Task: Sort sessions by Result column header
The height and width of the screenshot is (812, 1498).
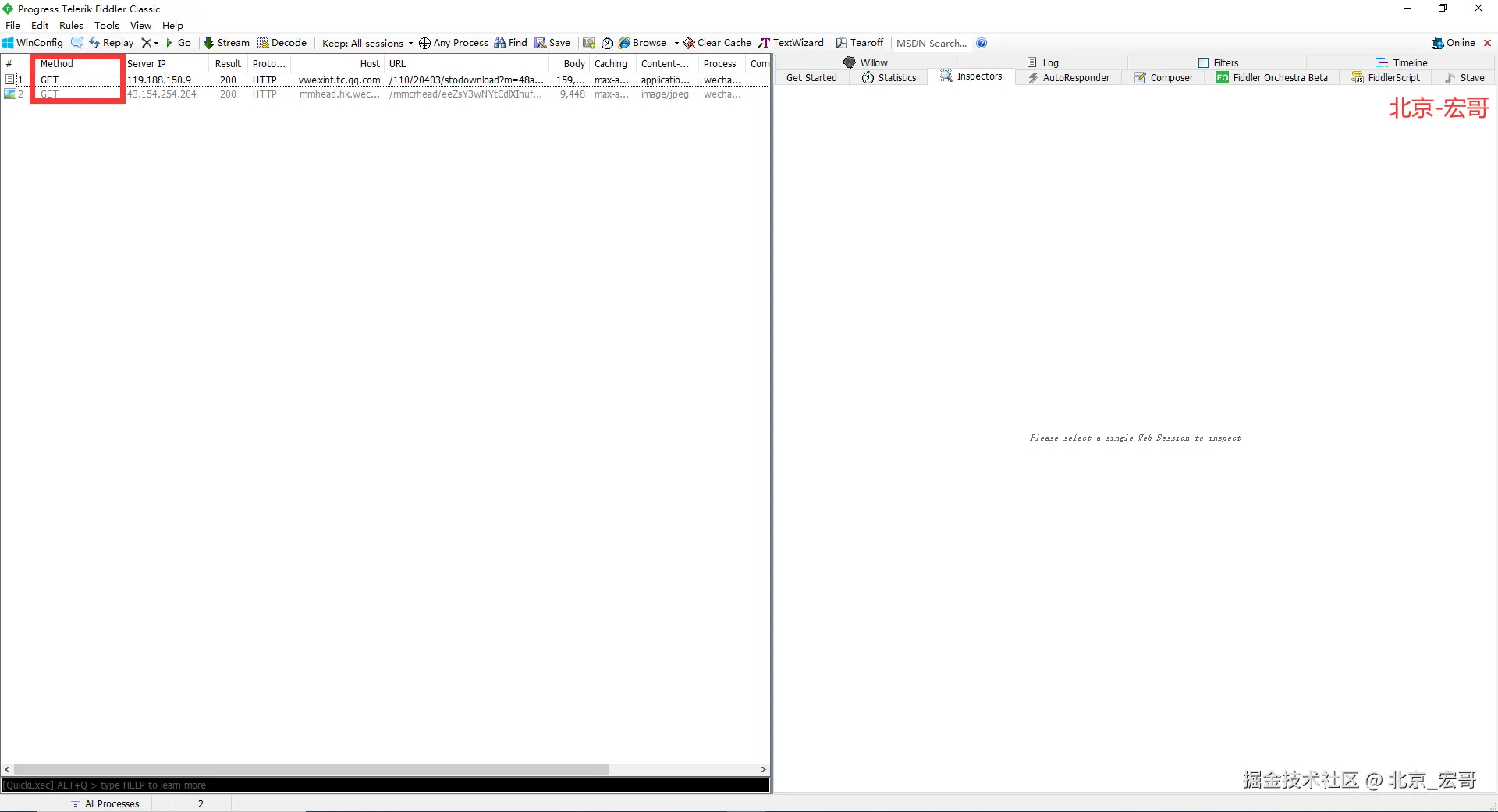Action: click(229, 63)
